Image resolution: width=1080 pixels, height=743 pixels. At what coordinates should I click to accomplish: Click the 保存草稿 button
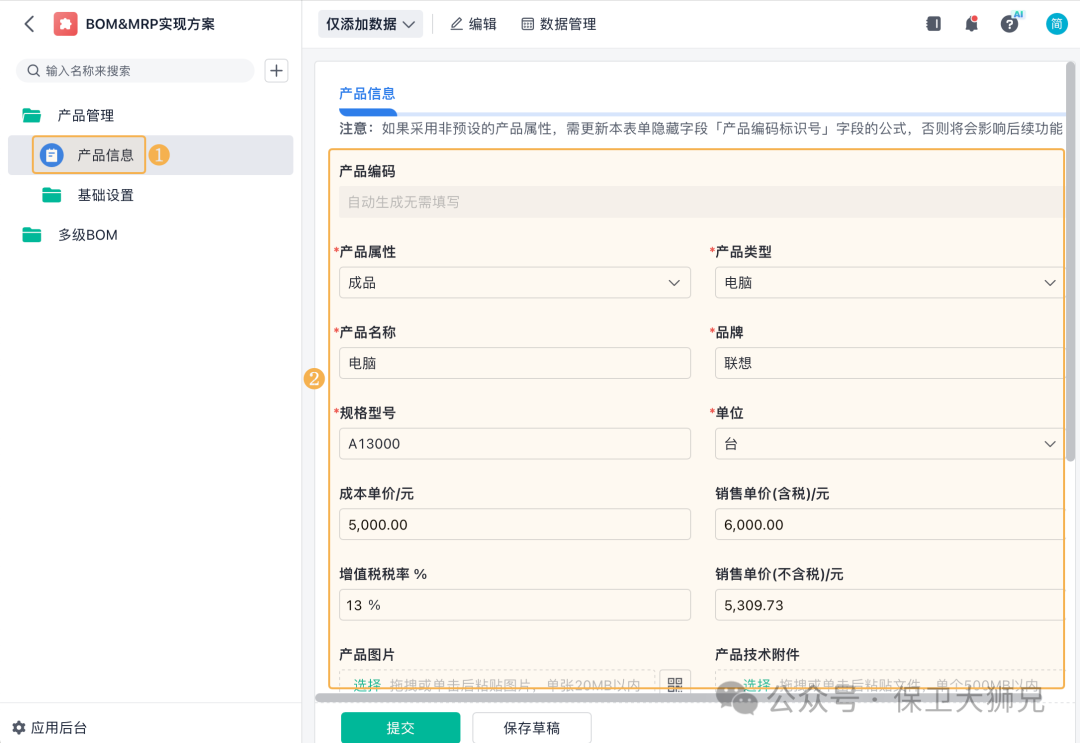[531, 728]
